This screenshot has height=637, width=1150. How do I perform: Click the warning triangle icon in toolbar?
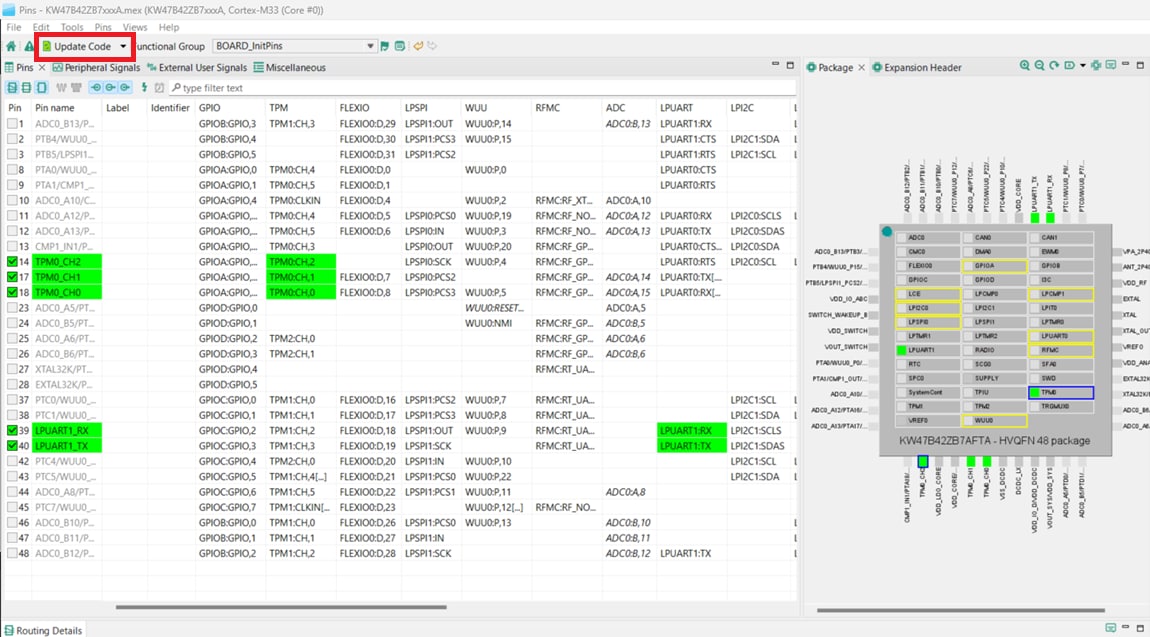tap(28, 46)
